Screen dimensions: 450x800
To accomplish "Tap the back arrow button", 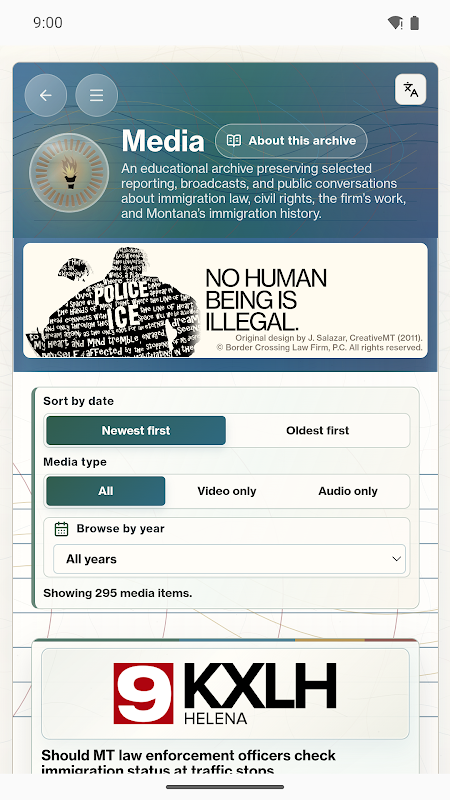I will point(46,95).
